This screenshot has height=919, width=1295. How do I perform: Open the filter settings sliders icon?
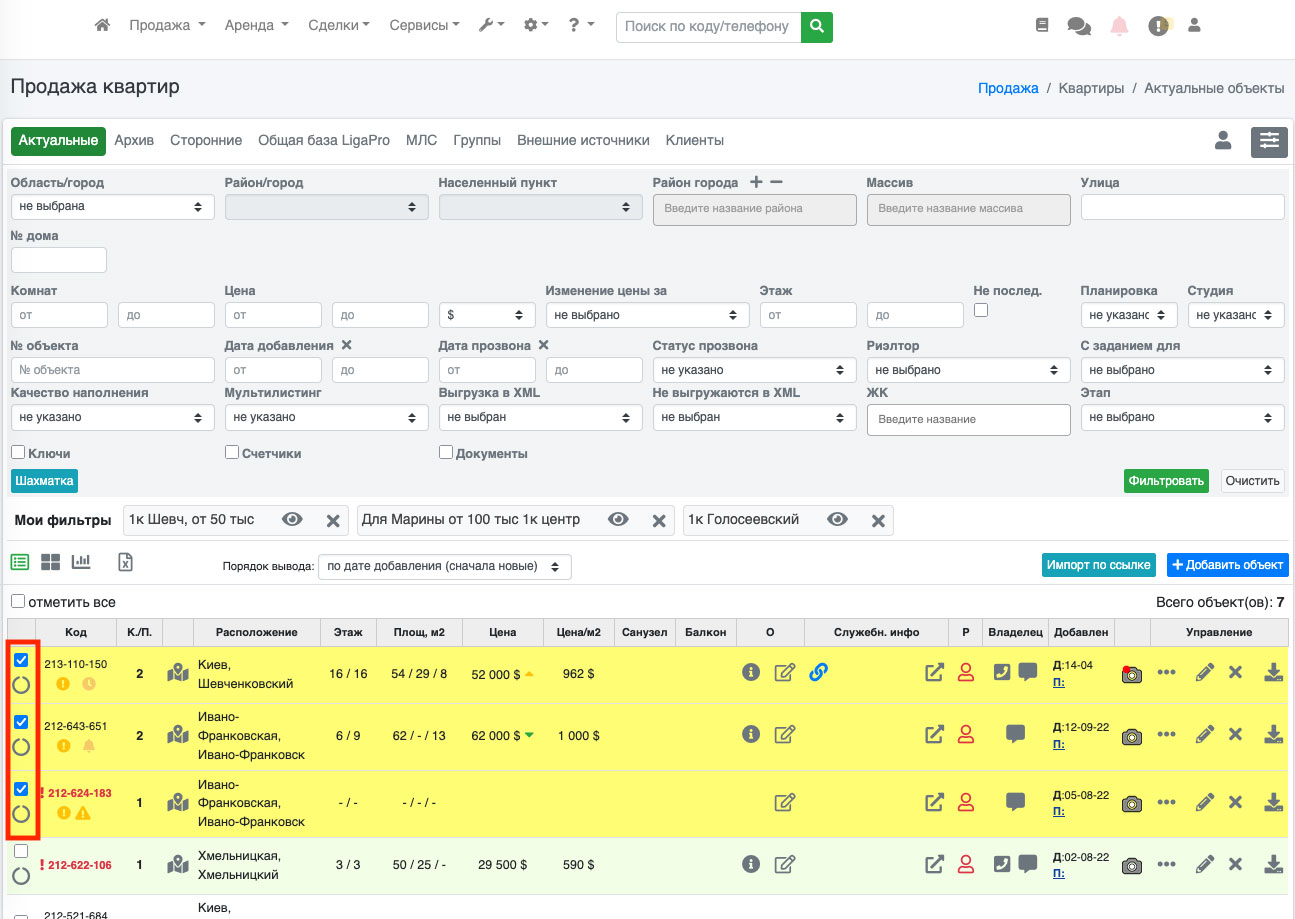point(1269,141)
